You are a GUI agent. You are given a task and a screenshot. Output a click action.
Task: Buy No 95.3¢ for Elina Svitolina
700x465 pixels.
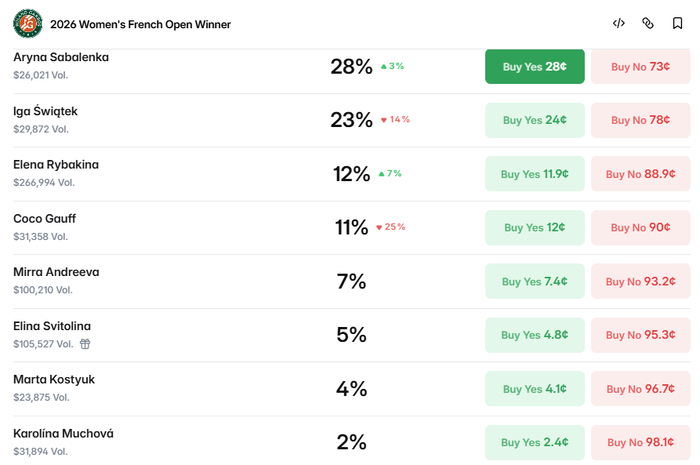[640, 335]
